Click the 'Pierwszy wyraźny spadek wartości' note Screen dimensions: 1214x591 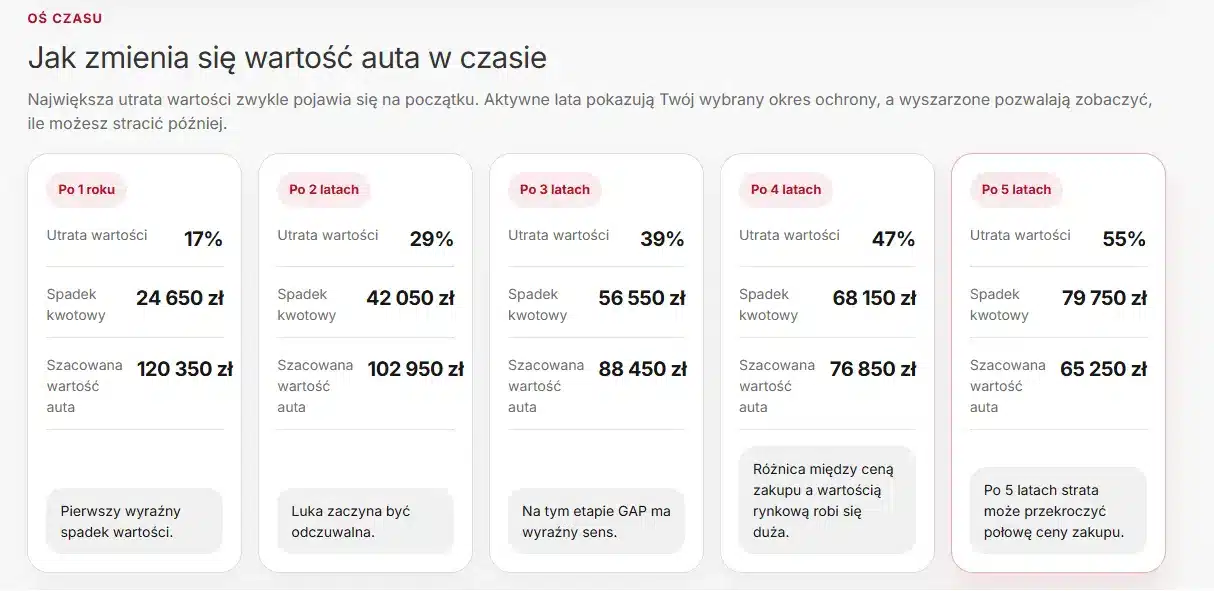(x=134, y=521)
